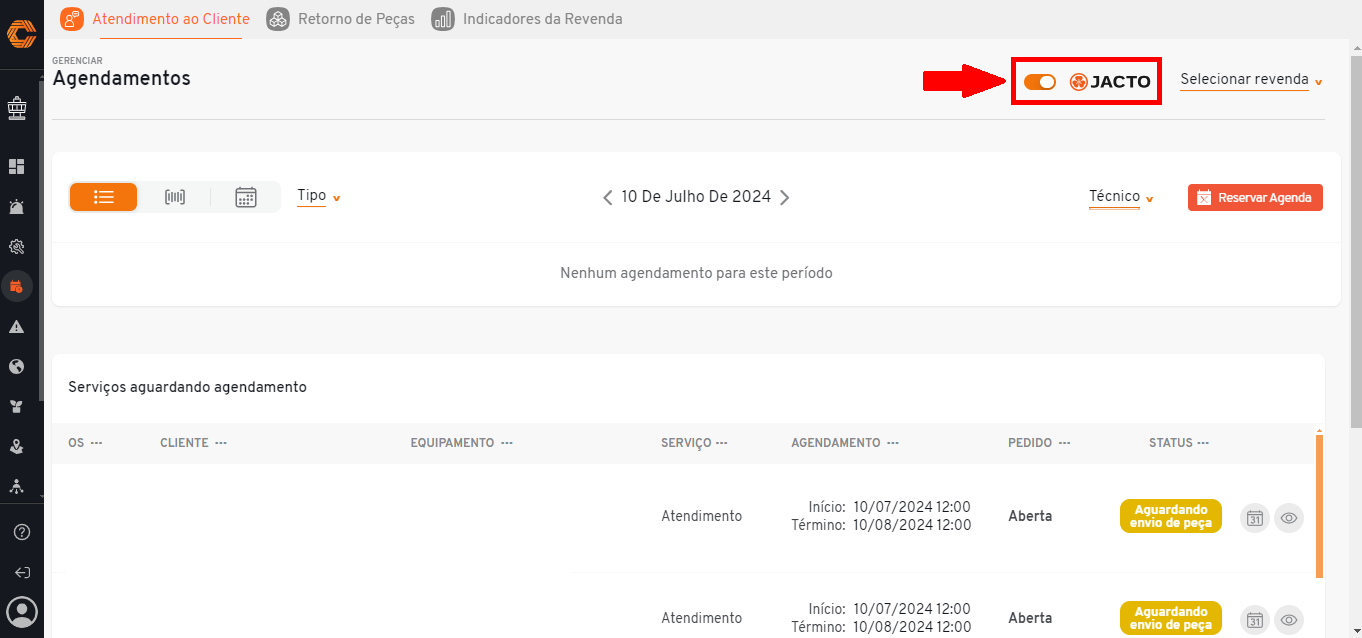Click the second Aguardando envio de peça badge
The height and width of the screenshot is (638, 1362).
click(1171, 618)
